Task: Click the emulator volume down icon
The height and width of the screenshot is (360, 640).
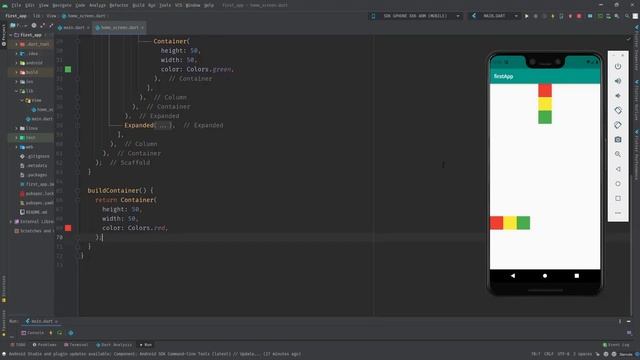Action: pyautogui.click(x=618, y=96)
